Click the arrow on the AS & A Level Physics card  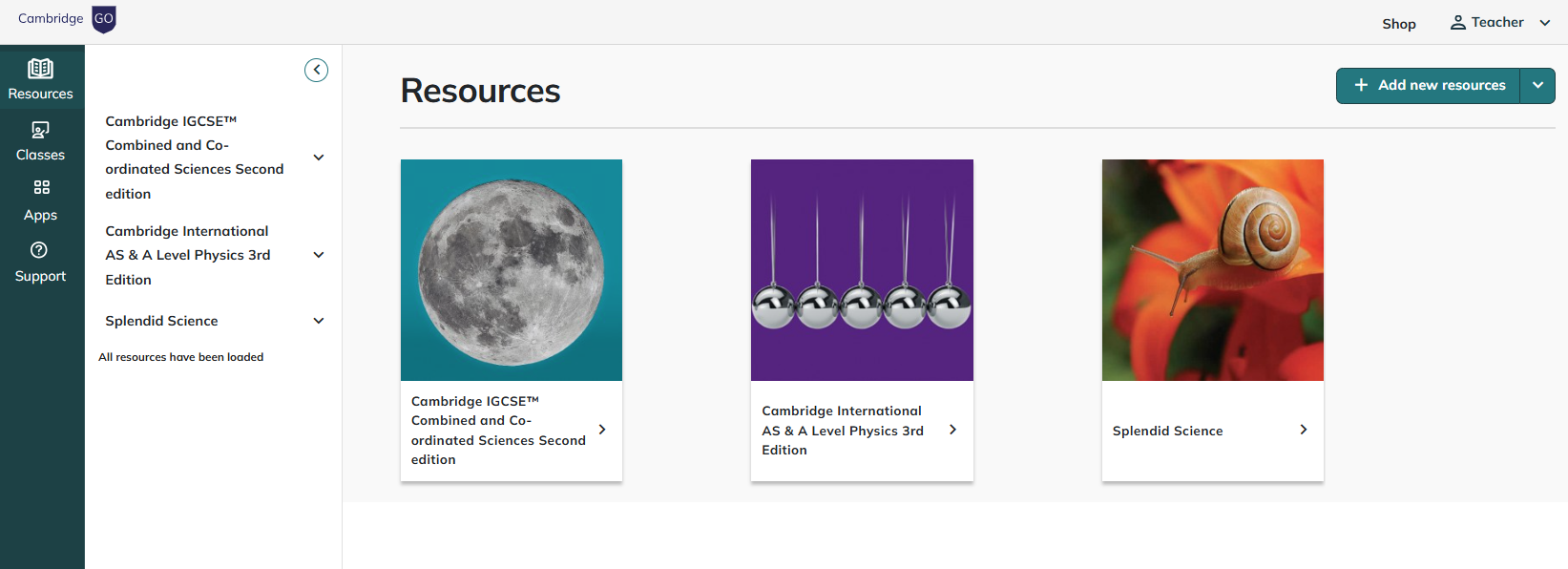pos(952,430)
